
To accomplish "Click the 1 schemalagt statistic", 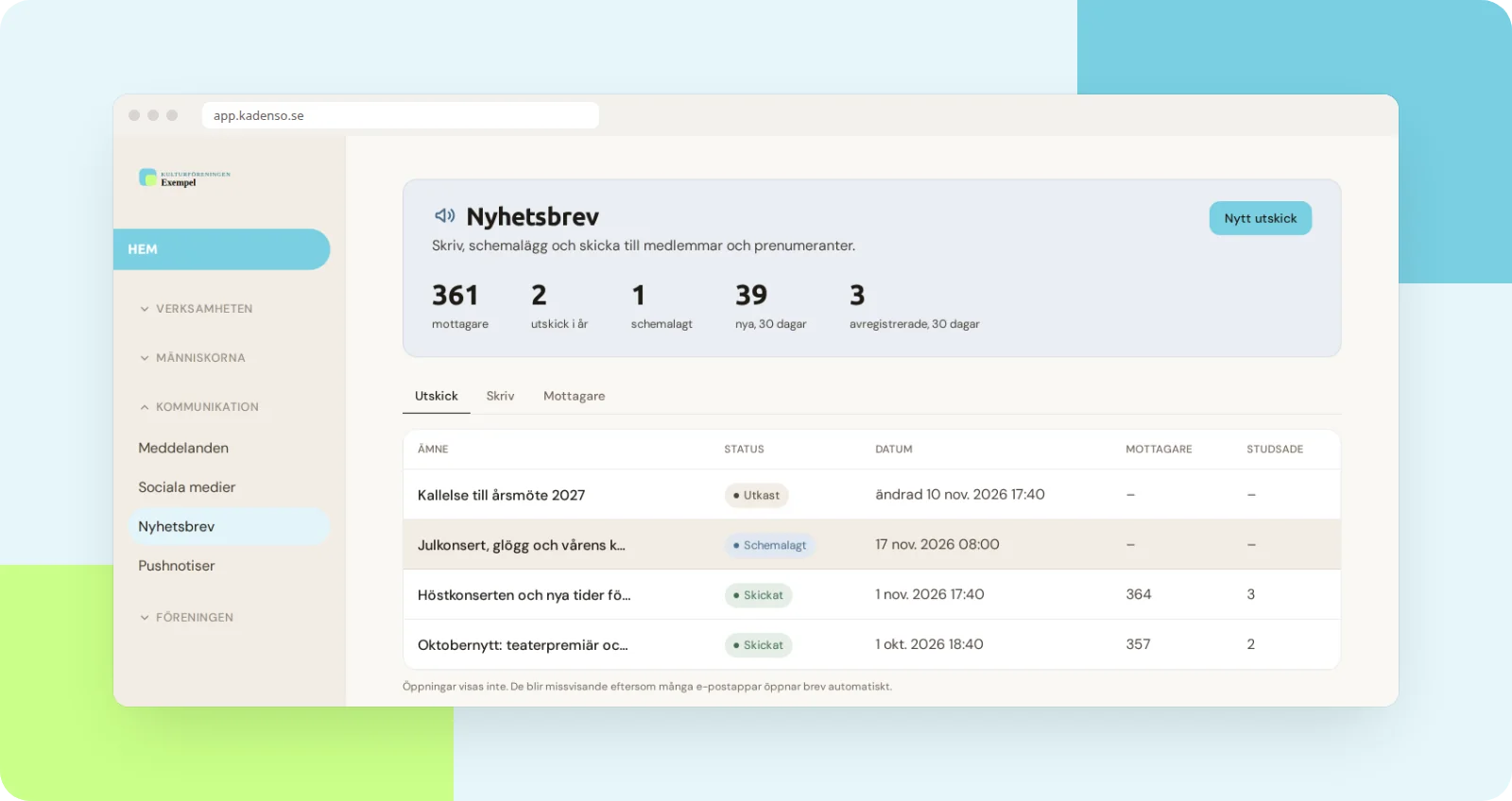I will pyautogui.click(x=661, y=307).
